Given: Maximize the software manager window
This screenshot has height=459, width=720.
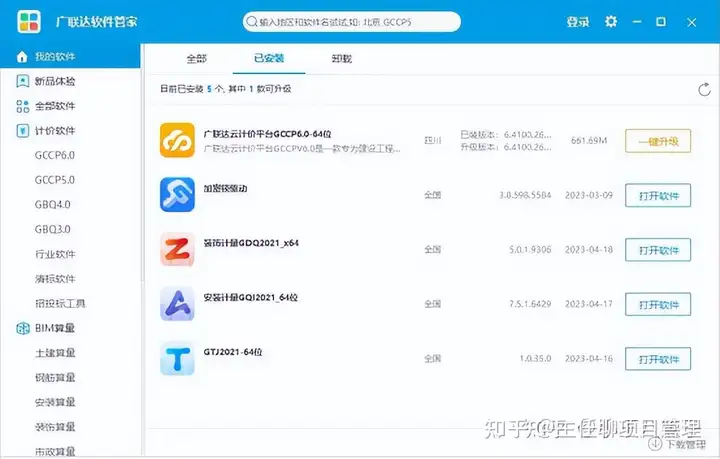Looking at the screenshot, I should coord(661,22).
